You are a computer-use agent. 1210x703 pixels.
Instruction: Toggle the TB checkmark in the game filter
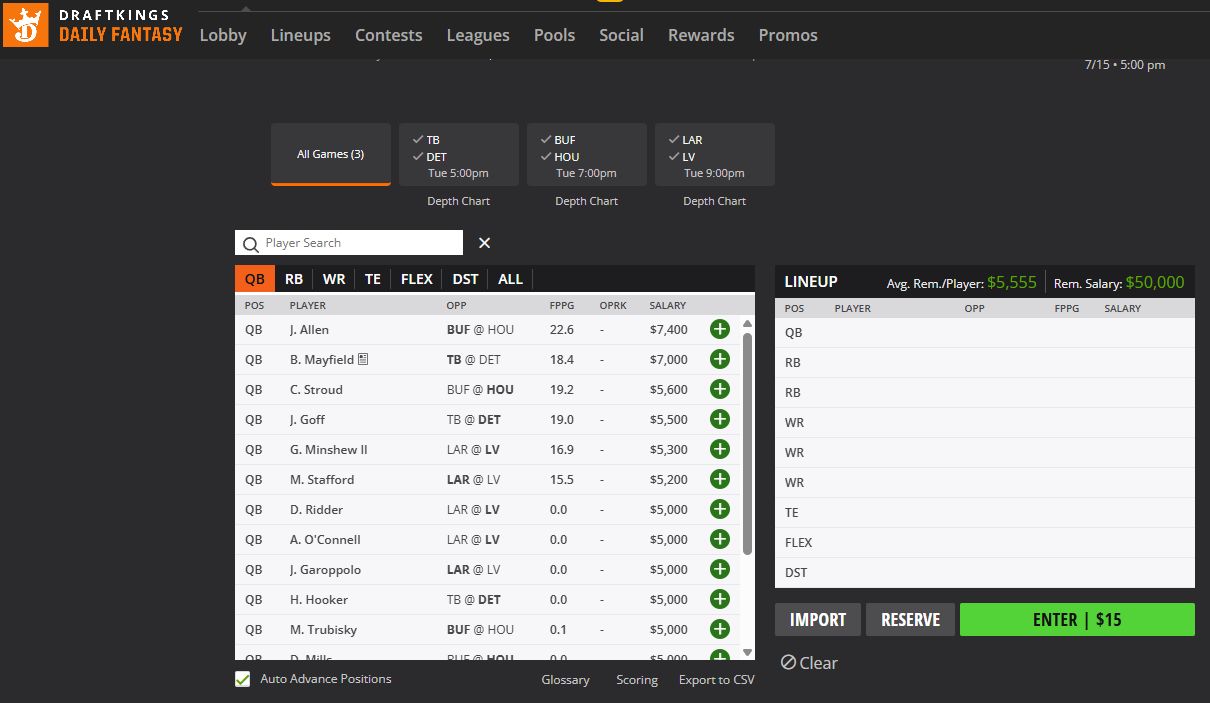(x=418, y=140)
